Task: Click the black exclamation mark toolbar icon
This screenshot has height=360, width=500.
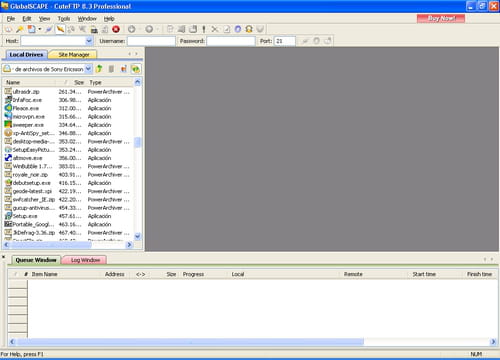Action: pos(204,29)
